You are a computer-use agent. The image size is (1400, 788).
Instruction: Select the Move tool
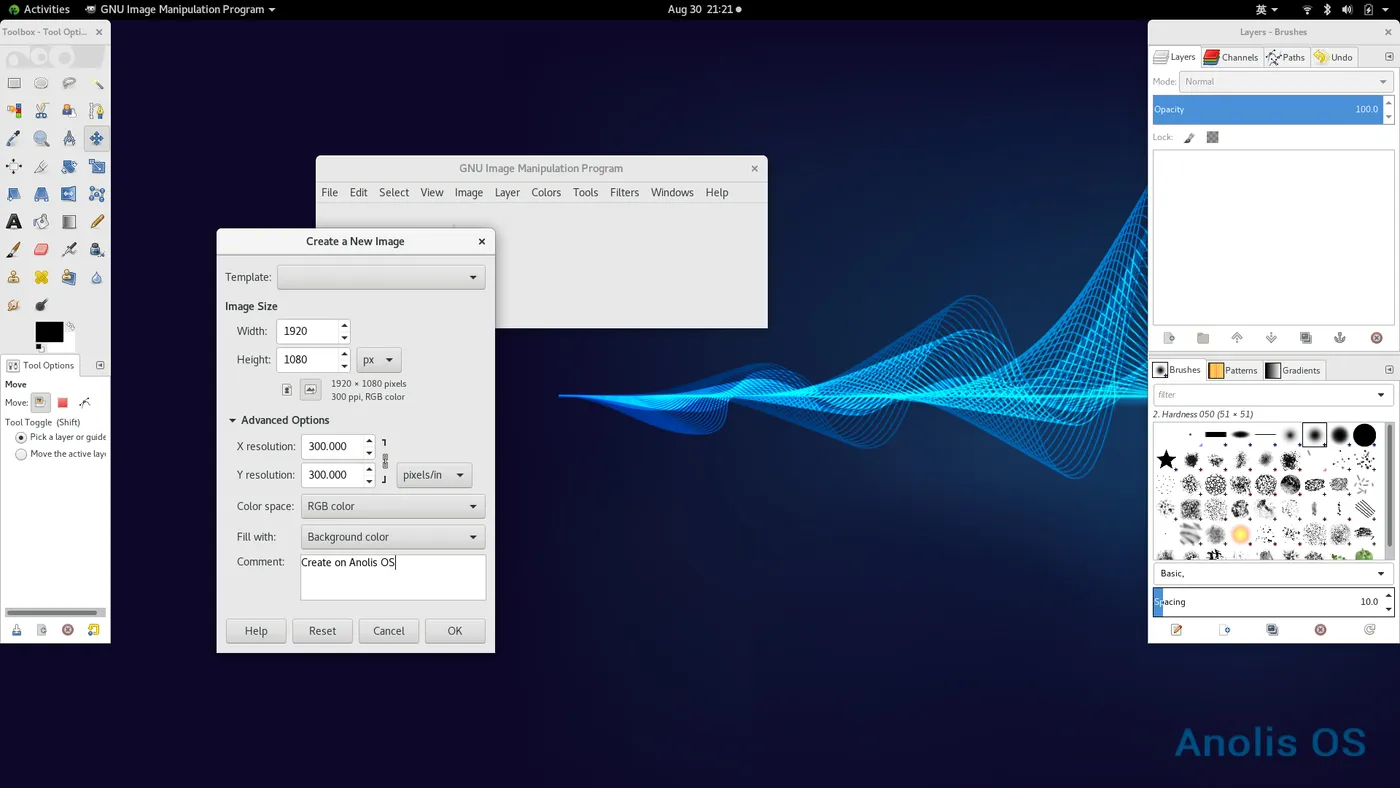click(96, 139)
